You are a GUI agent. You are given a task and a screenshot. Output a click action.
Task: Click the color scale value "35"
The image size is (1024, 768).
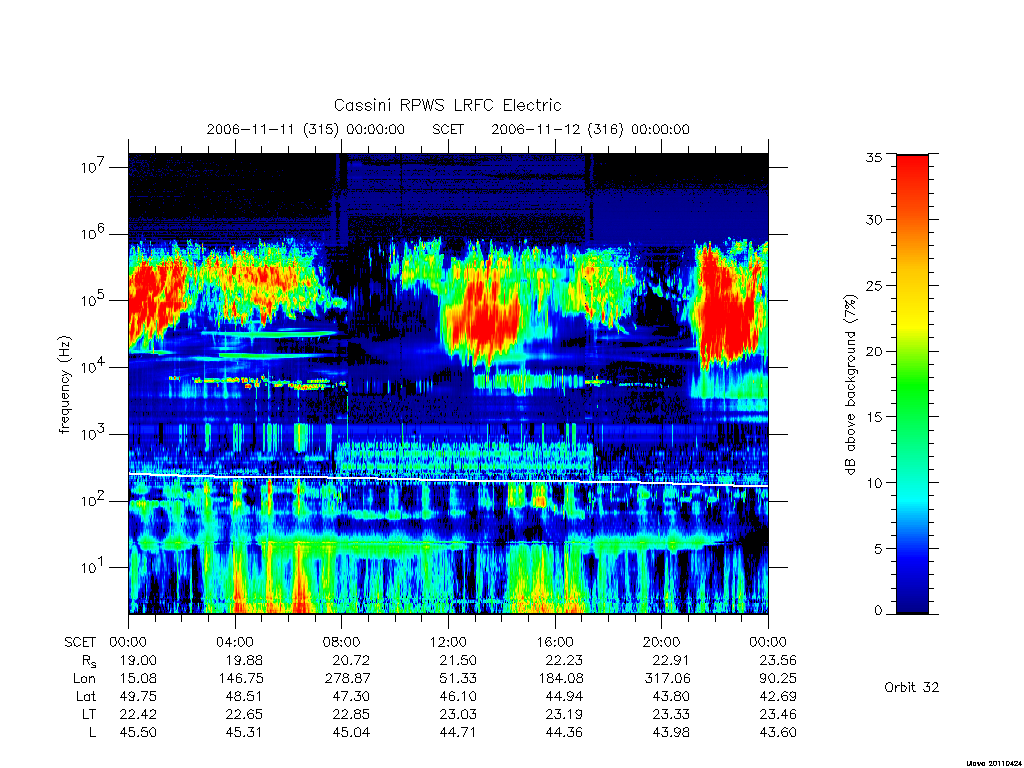pos(873,157)
